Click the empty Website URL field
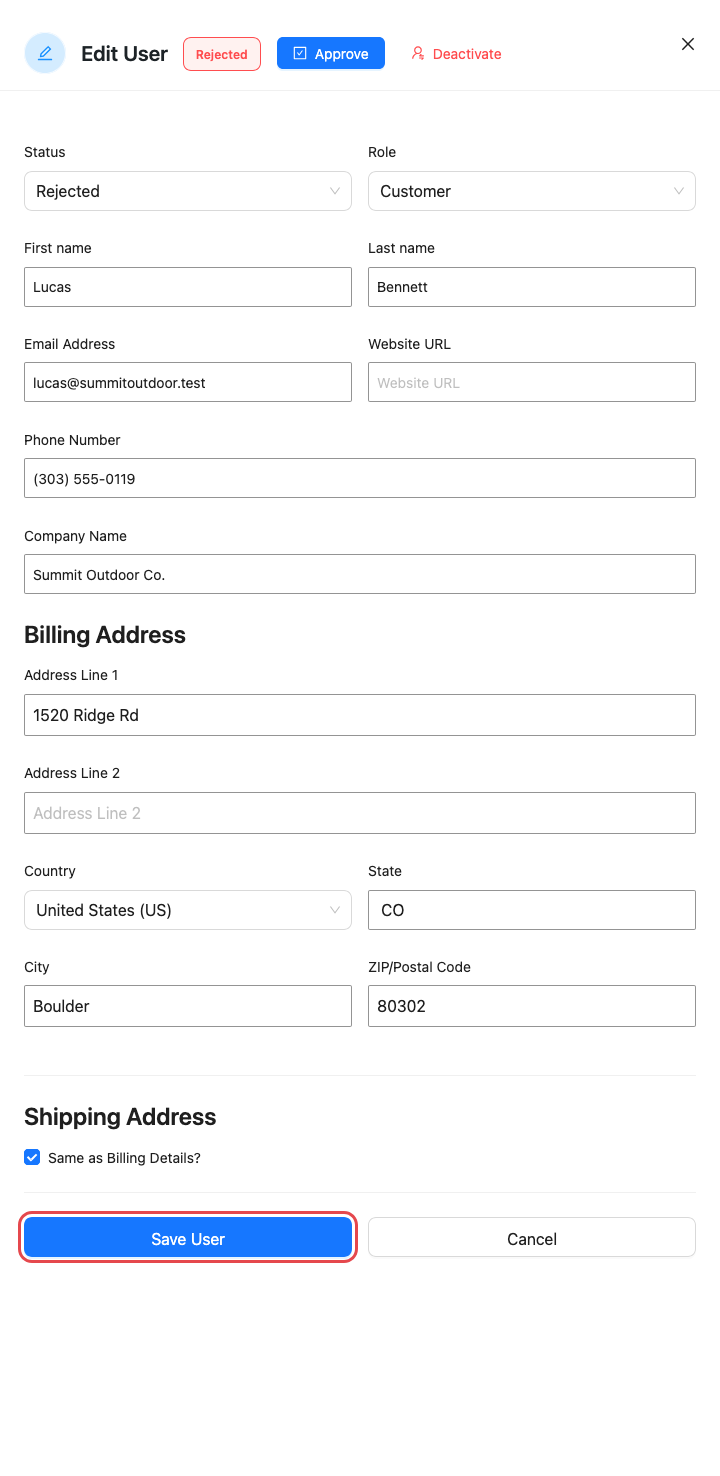 click(x=532, y=383)
